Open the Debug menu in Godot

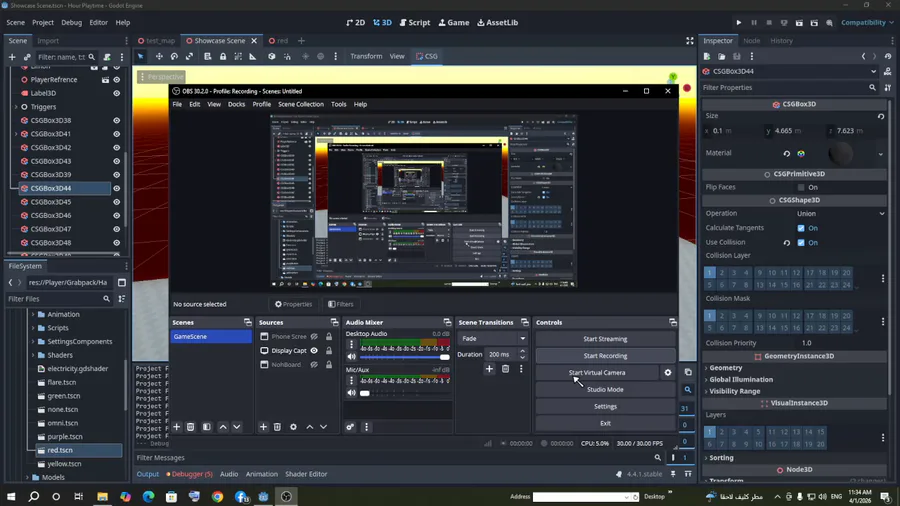[71, 22]
